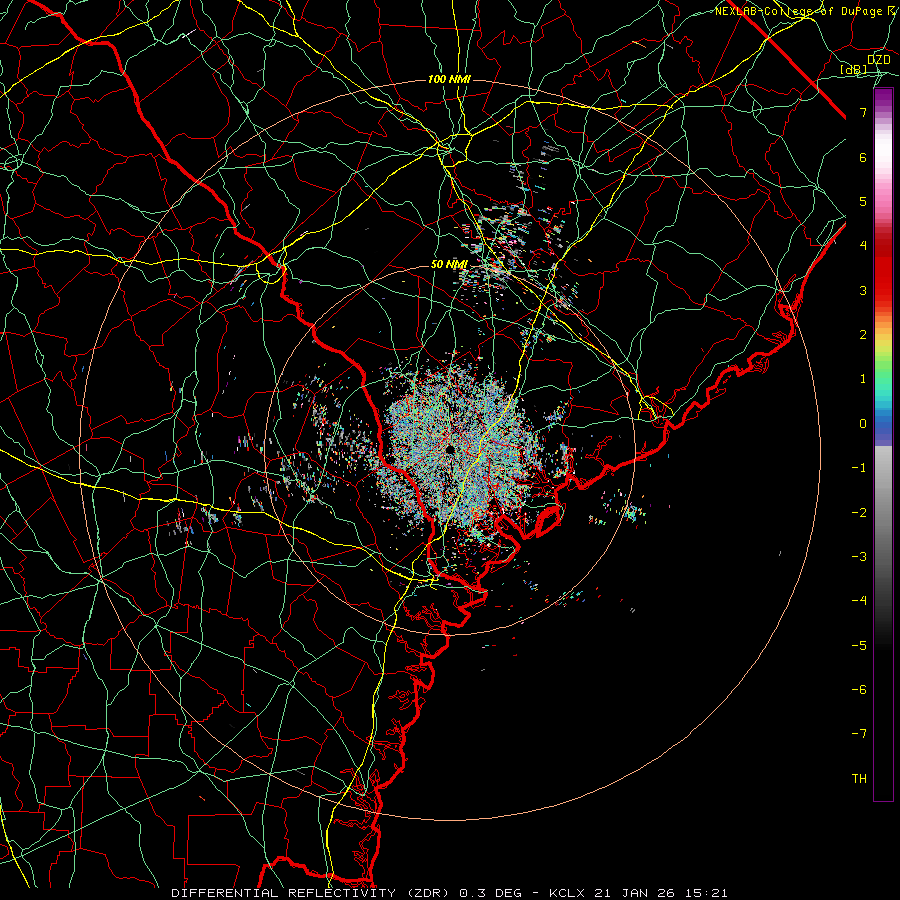Click the "0.3 DEG" elevation angle text

point(490,893)
